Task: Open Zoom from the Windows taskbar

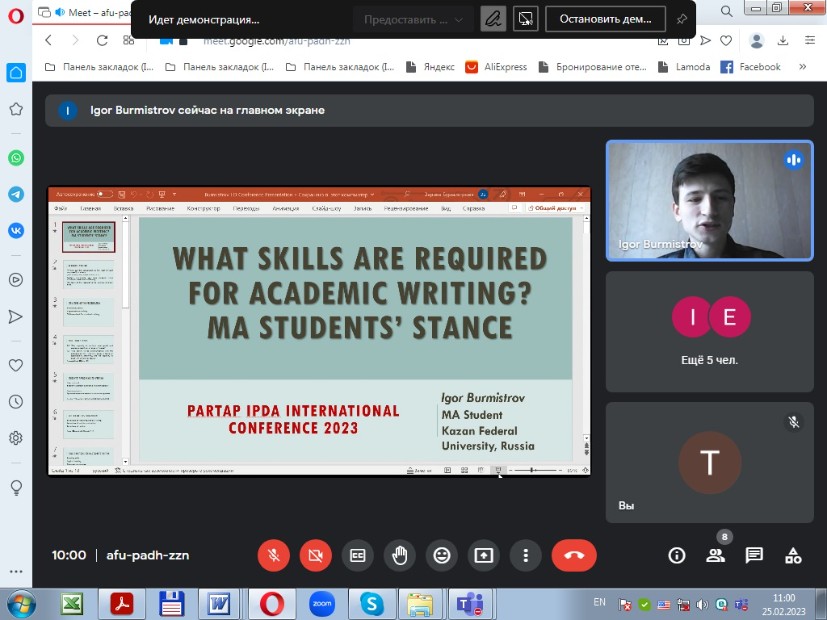Action: (x=322, y=603)
